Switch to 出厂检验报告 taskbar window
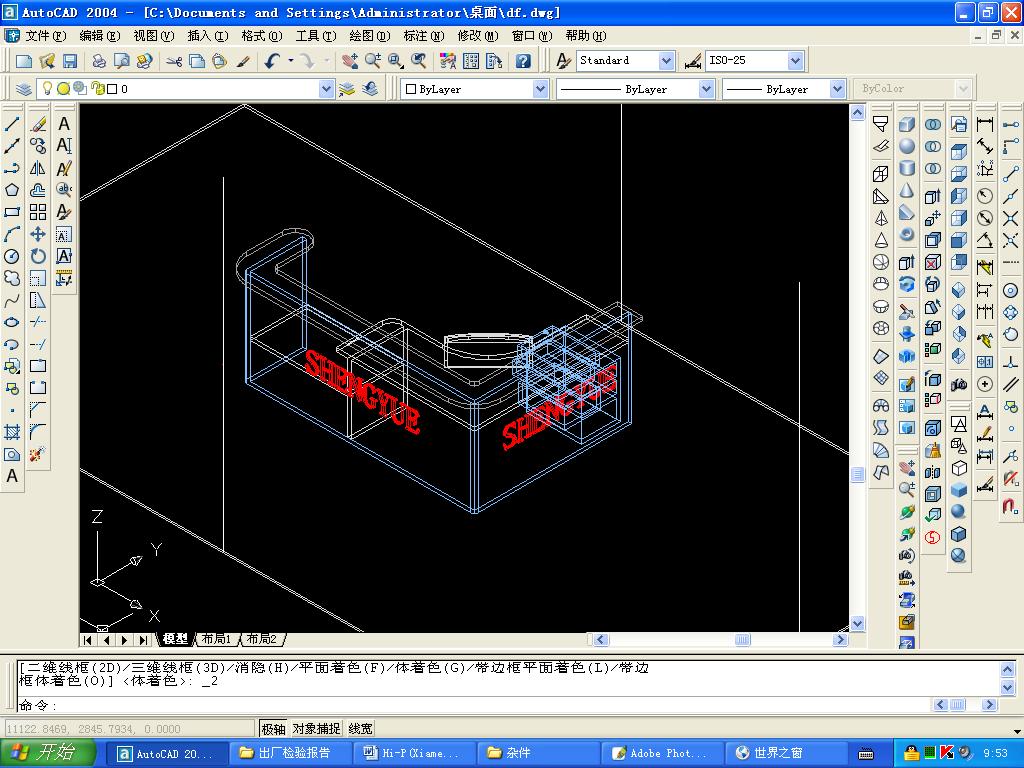The height and width of the screenshot is (768, 1024). coord(293,753)
